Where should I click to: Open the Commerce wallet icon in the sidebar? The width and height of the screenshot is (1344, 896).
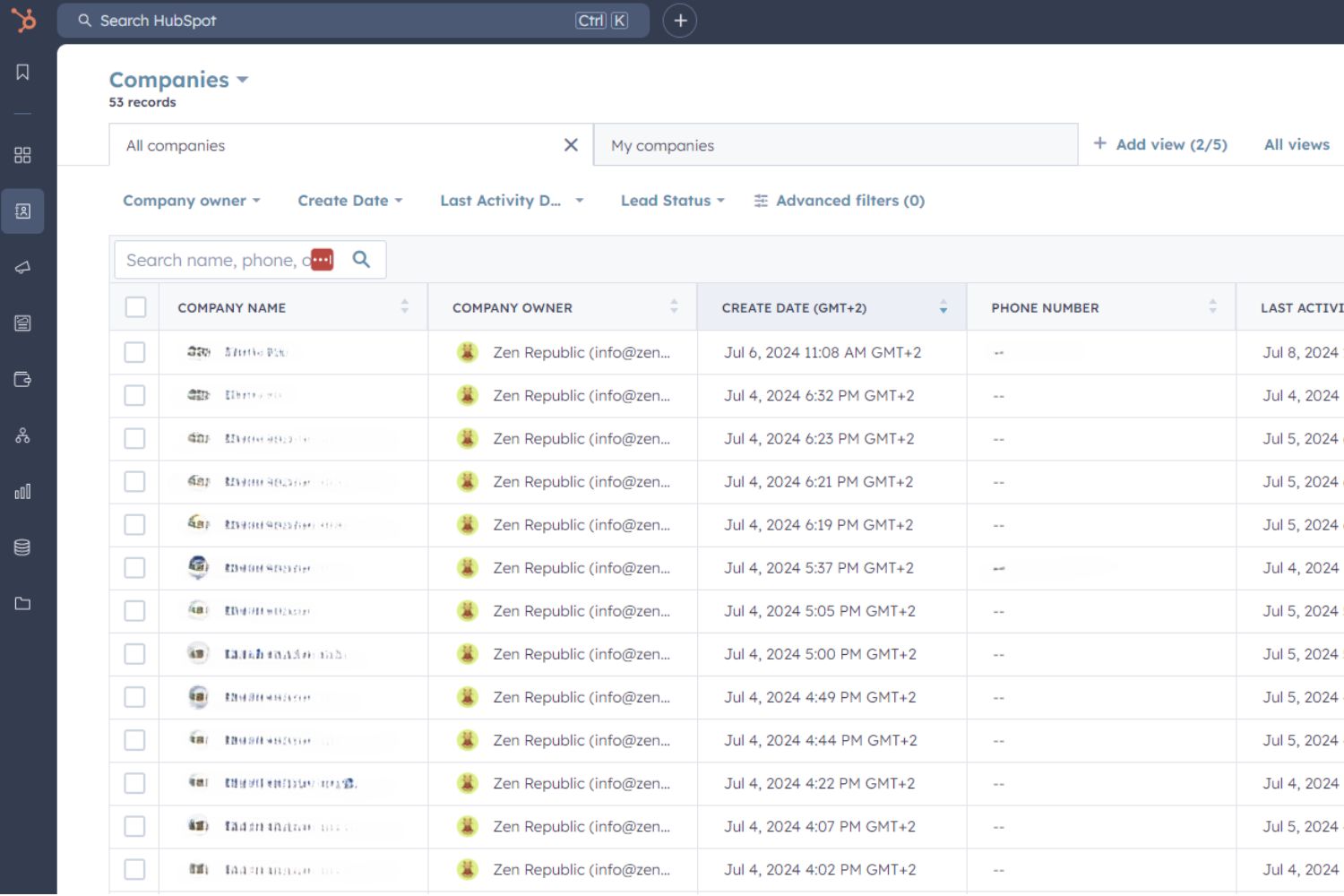pyautogui.click(x=22, y=379)
